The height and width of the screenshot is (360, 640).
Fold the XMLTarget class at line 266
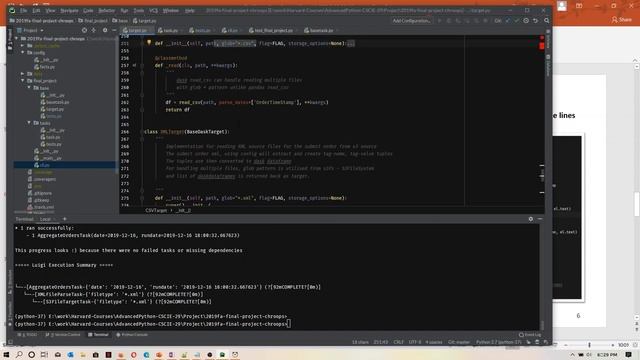tap(142, 132)
